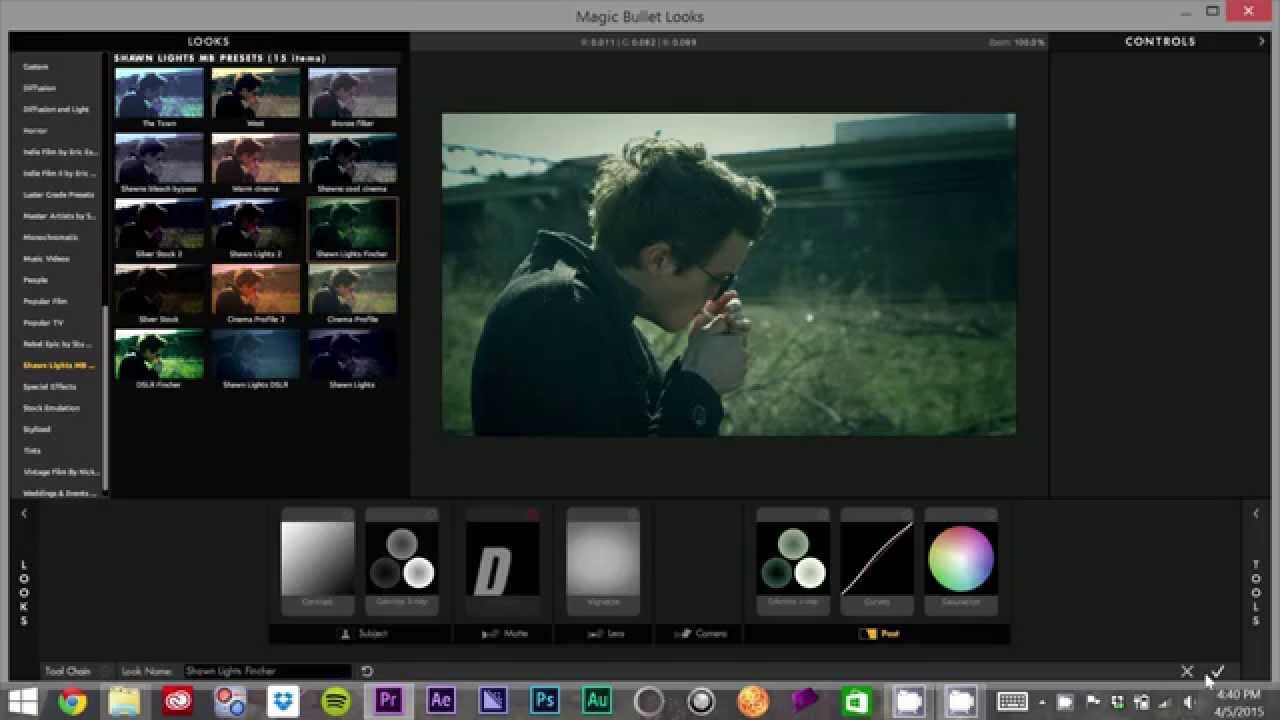The height and width of the screenshot is (720, 1280).
Task: Expand the Looks drawer arrow at left
Action: (x=24, y=513)
